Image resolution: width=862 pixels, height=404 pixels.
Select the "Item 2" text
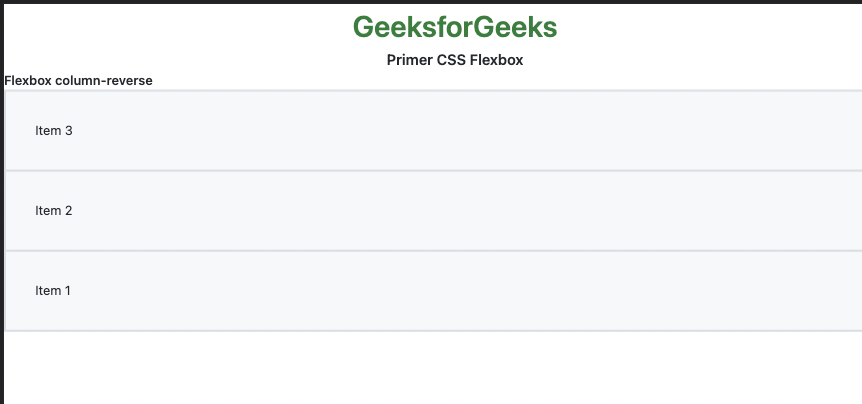54,211
